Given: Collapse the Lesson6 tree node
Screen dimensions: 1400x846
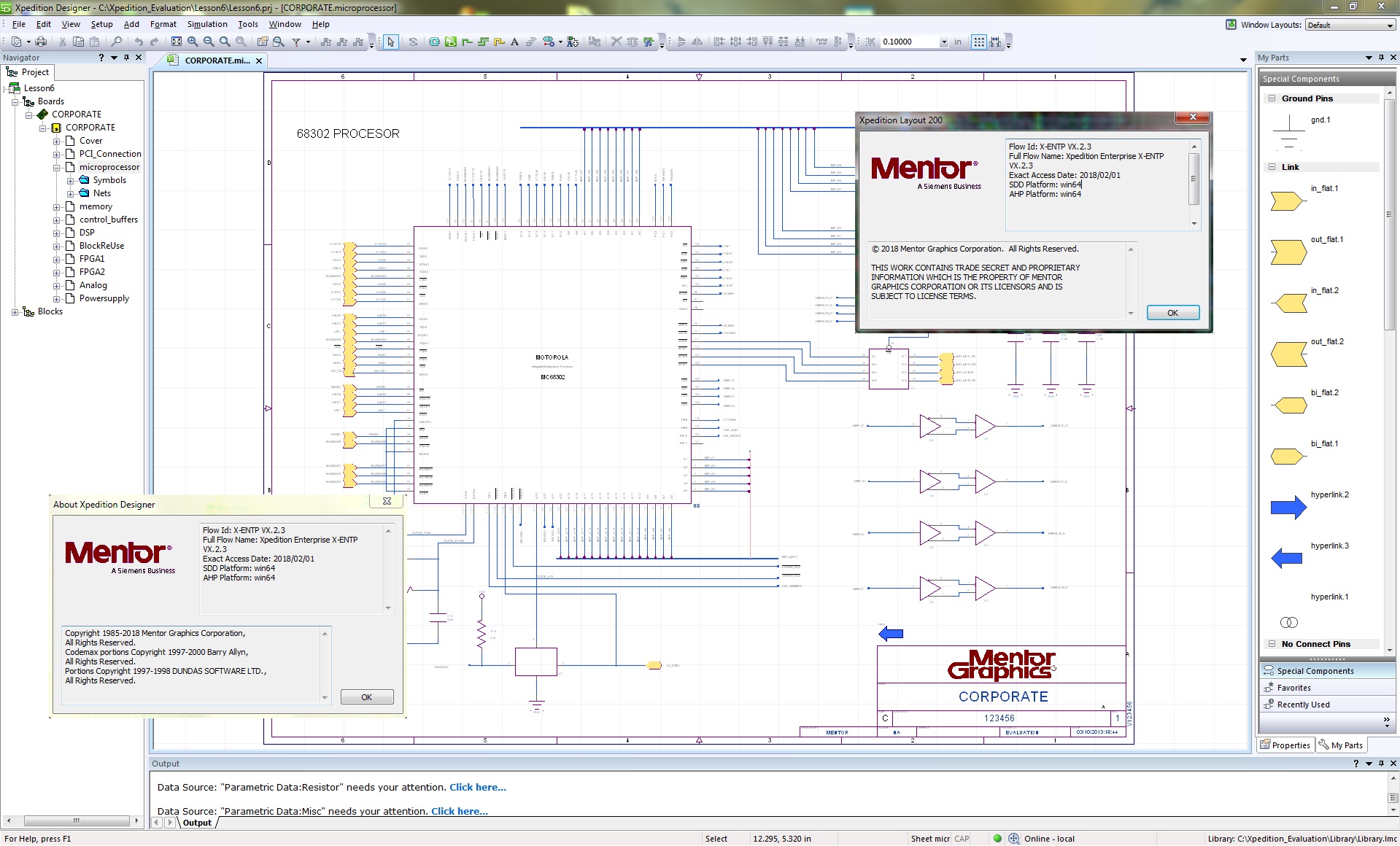Looking at the screenshot, I should point(4,88).
